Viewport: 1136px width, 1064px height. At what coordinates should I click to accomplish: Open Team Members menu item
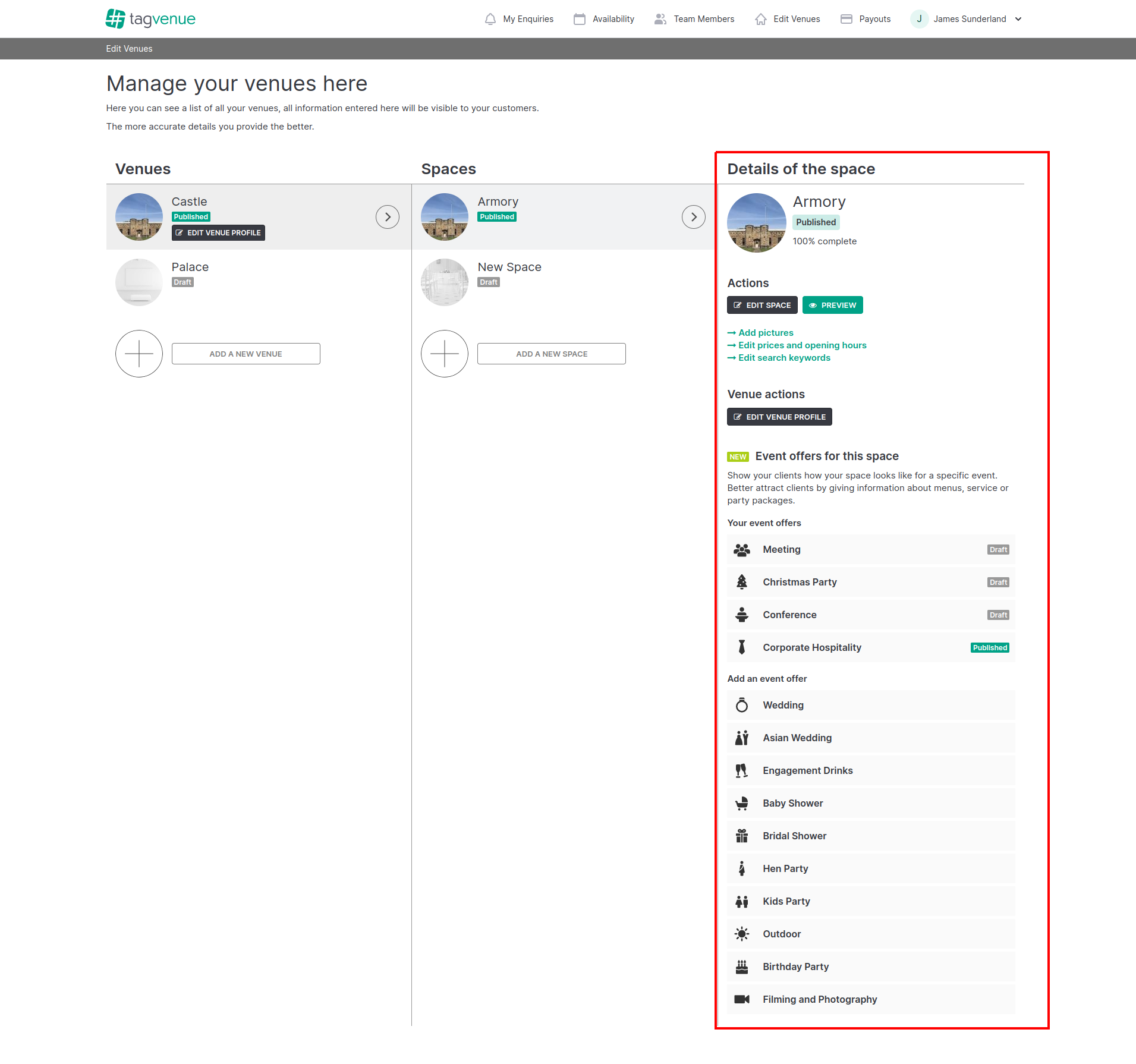[x=694, y=19]
